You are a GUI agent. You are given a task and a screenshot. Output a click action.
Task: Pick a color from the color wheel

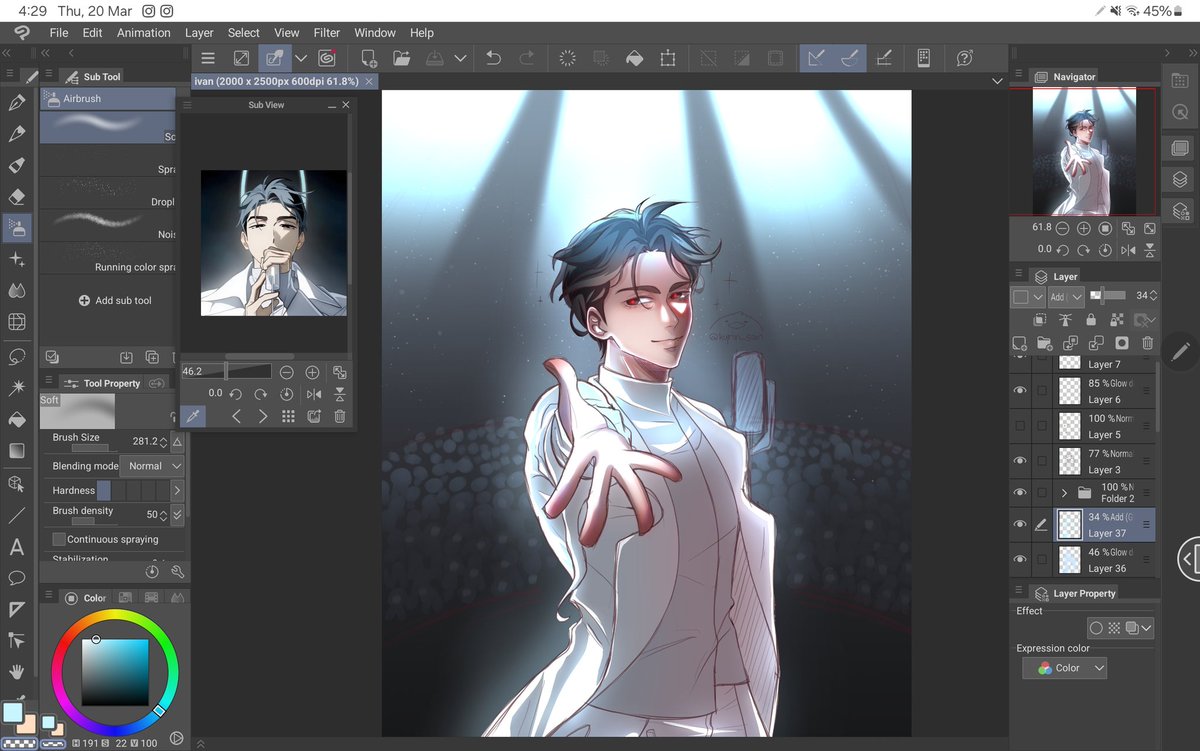click(x=115, y=670)
